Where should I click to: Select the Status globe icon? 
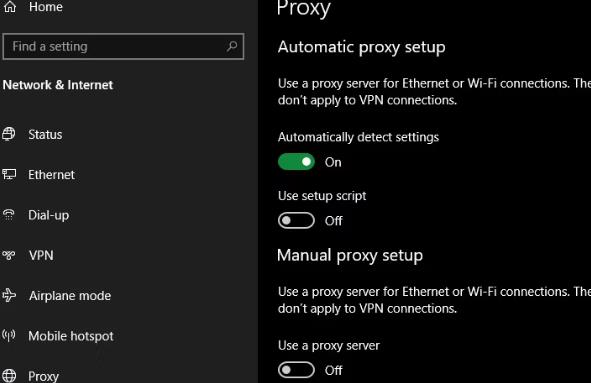coord(9,134)
